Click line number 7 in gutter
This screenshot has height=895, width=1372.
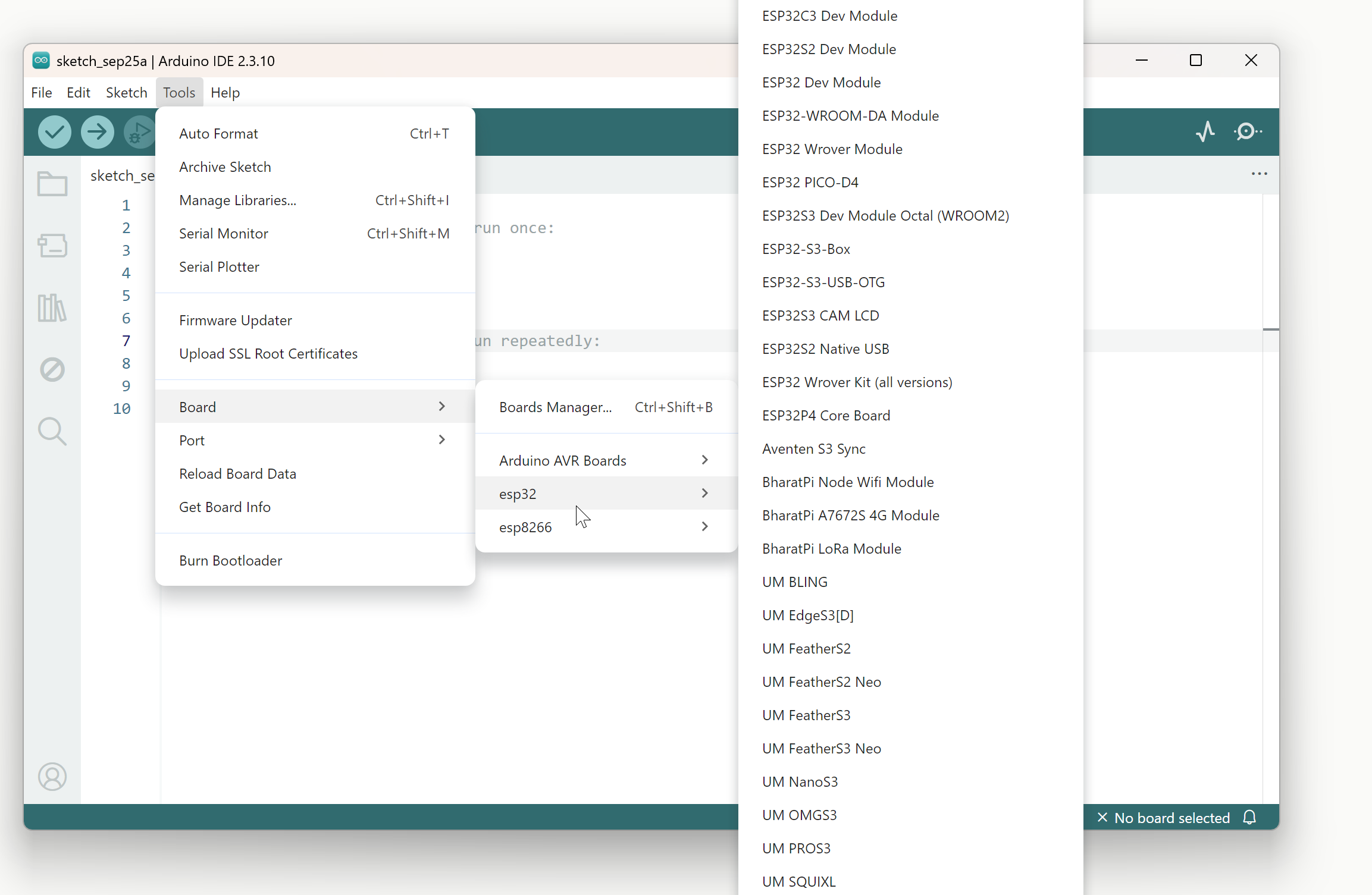(126, 341)
